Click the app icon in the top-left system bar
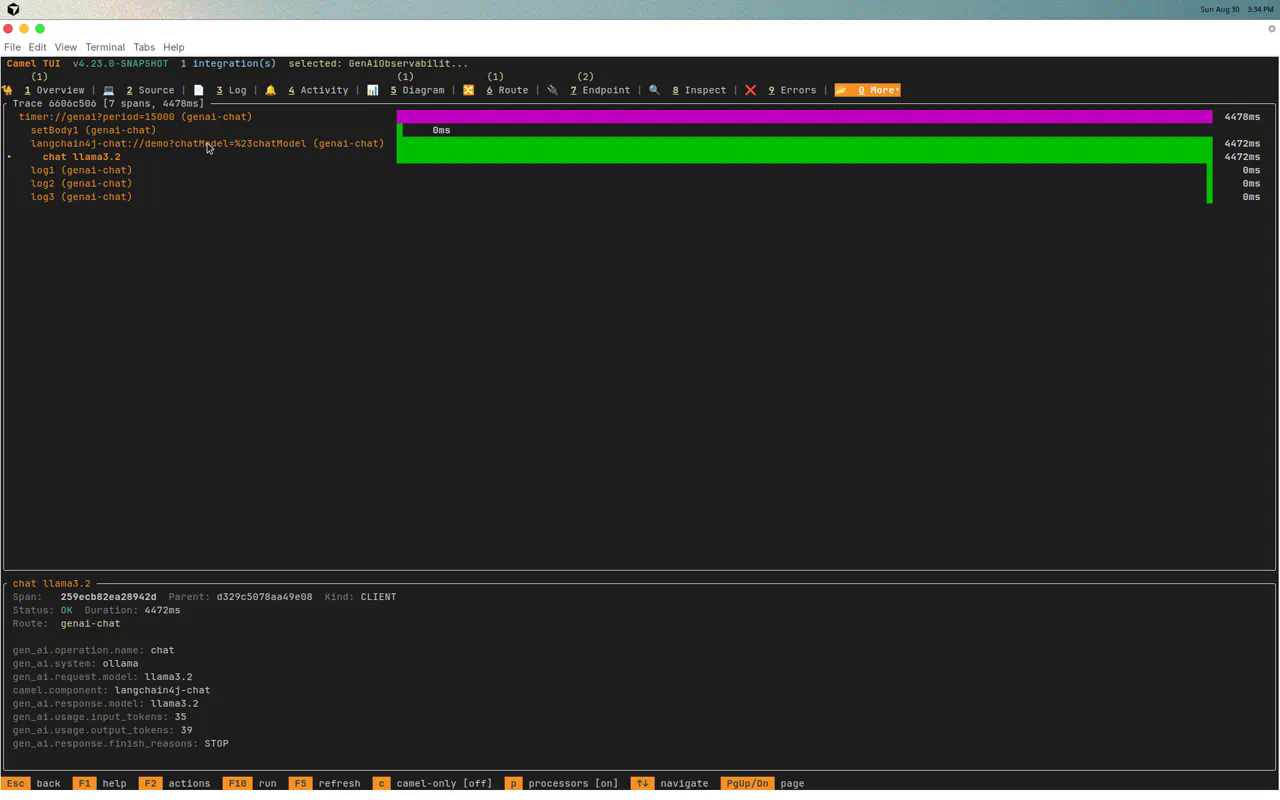This screenshot has height=800, width=1280. pyautogui.click(x=13, y=9)
